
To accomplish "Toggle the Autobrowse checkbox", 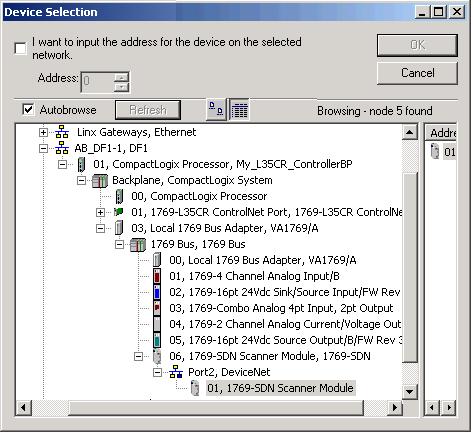I will pyautogui.click(x=28, y=109).
